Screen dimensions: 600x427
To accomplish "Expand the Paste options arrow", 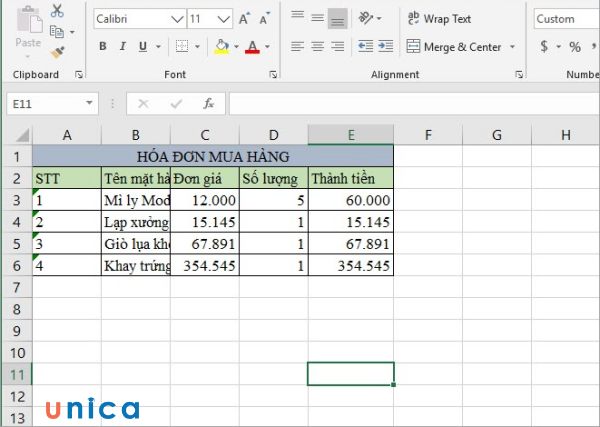I will click(x=28, y=57).
